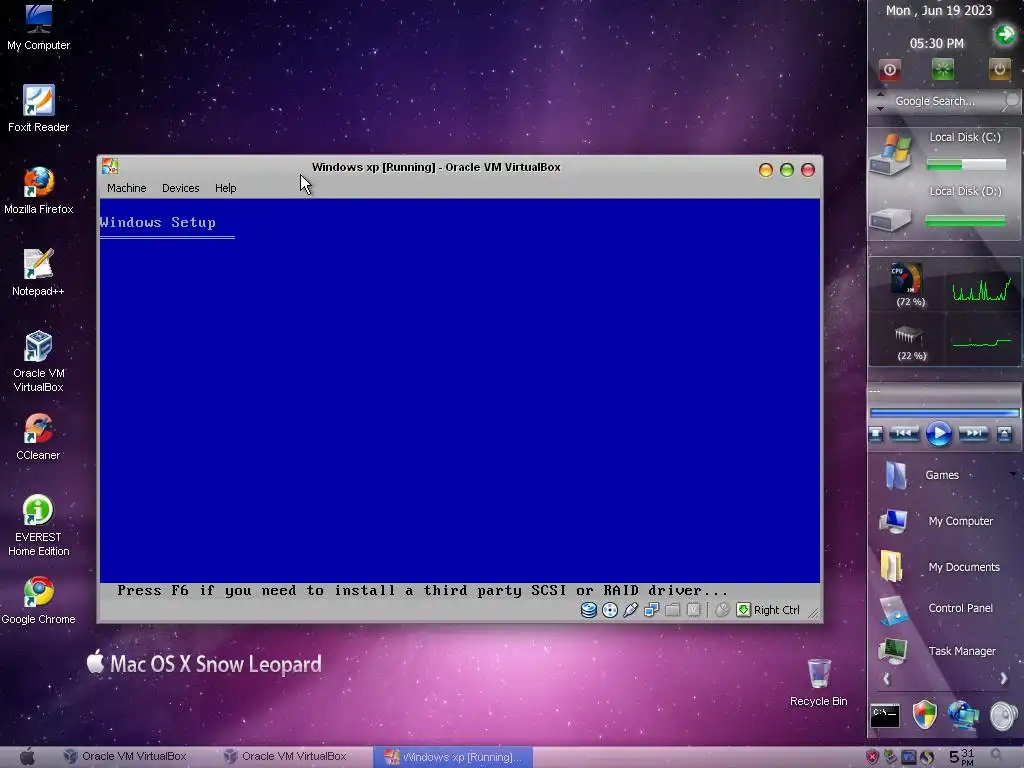Click the blue Play button
Viewport: 1024px width, 768px height.
coord(939,434)
